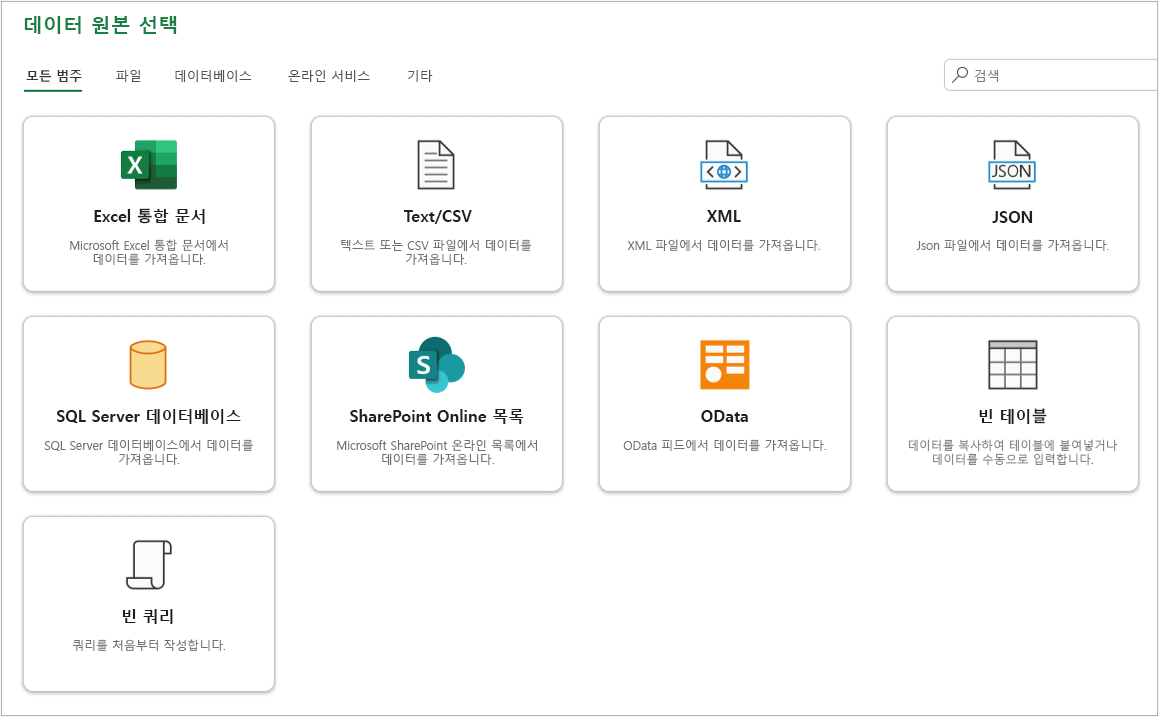Viewport: 1159px width, 717px height.
Task: Click description 'OData 피드에서 데이터를 가져옵니다.'
Action: 724,446
